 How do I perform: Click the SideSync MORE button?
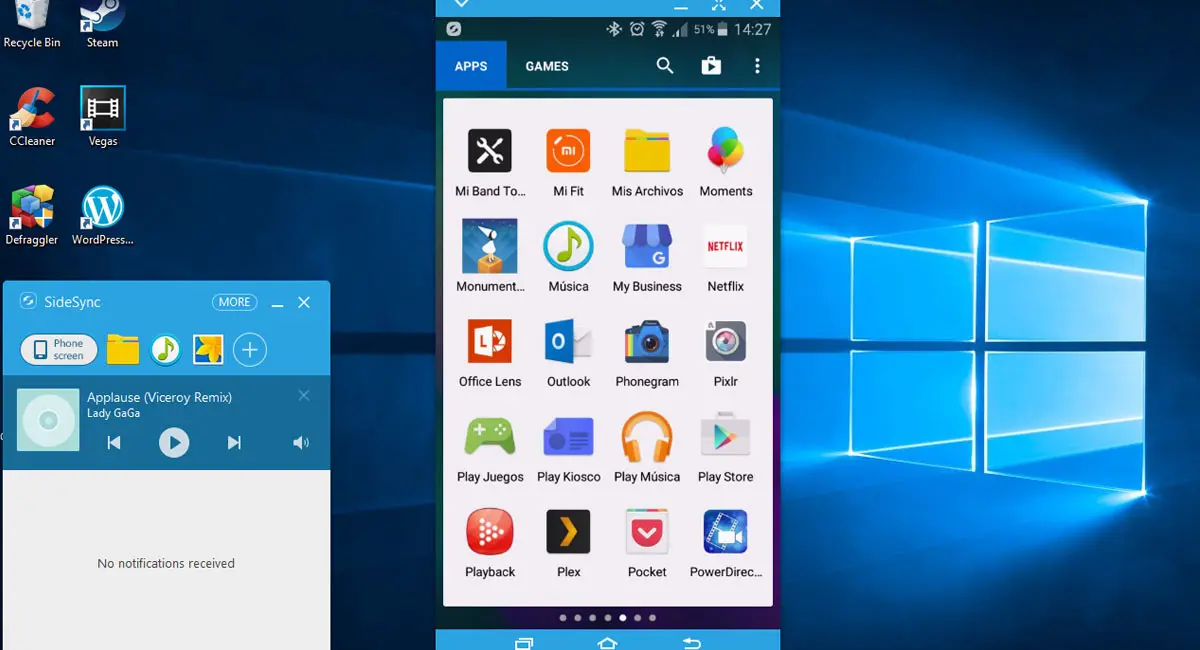235,302
